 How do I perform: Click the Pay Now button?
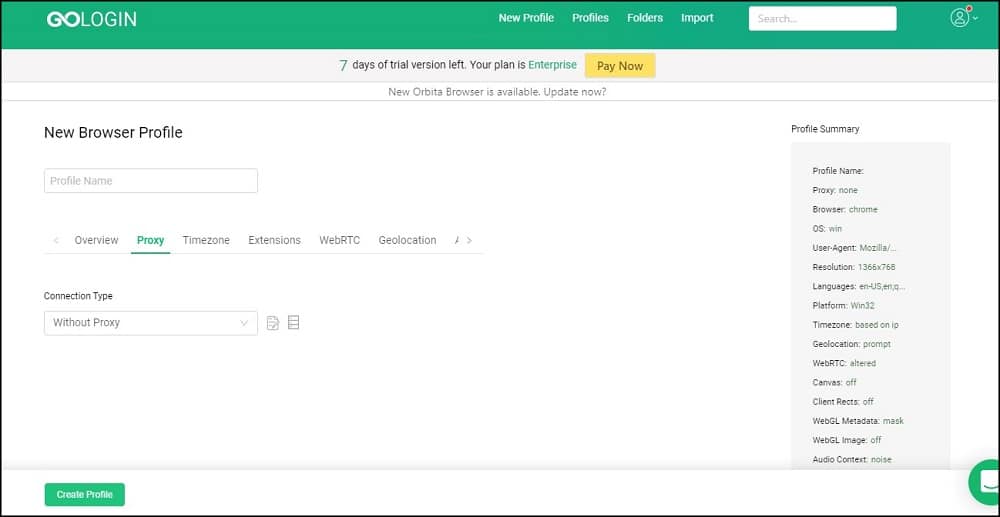(620, 66)
